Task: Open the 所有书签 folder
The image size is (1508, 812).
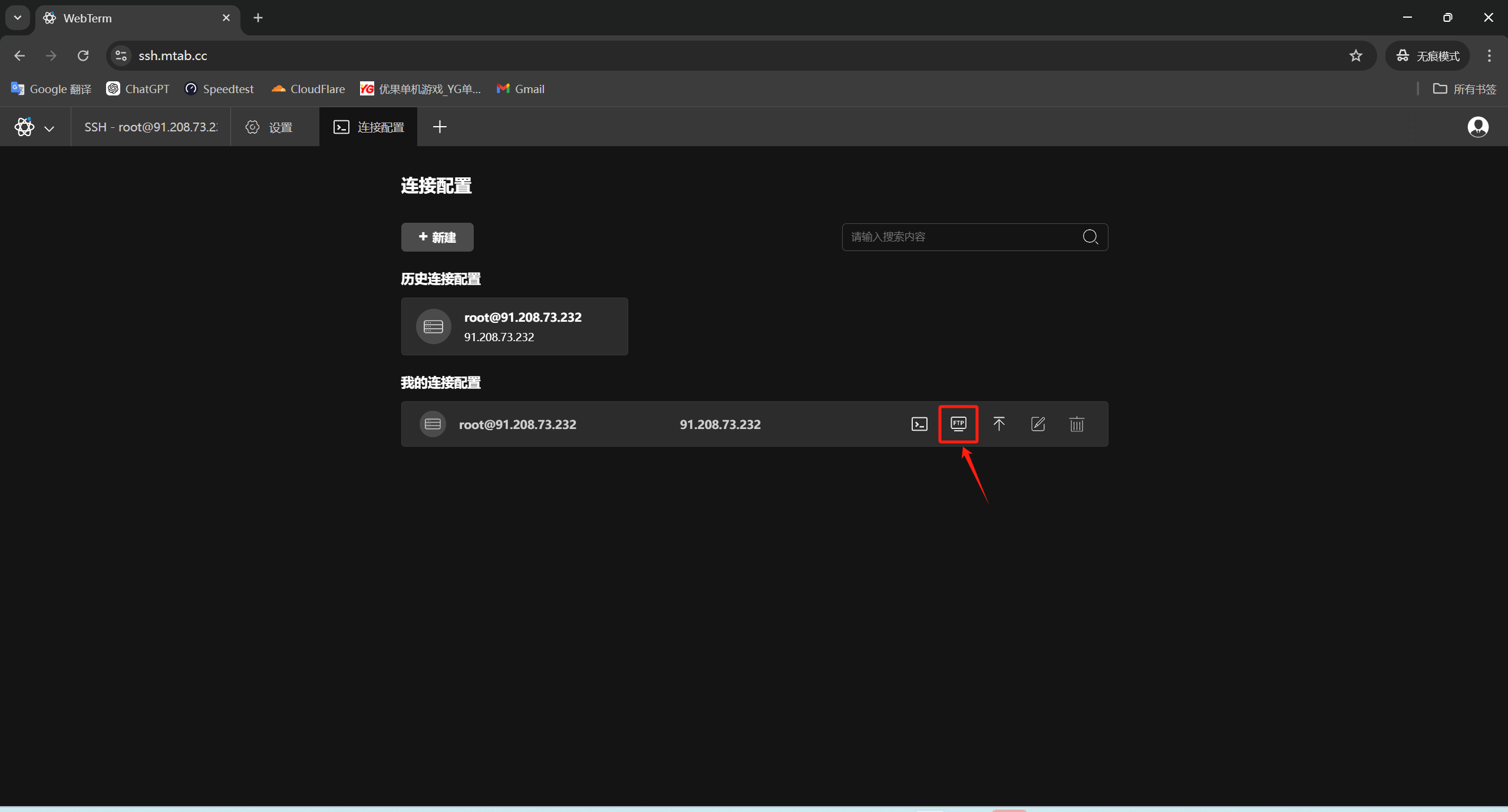Action: 1464,89
